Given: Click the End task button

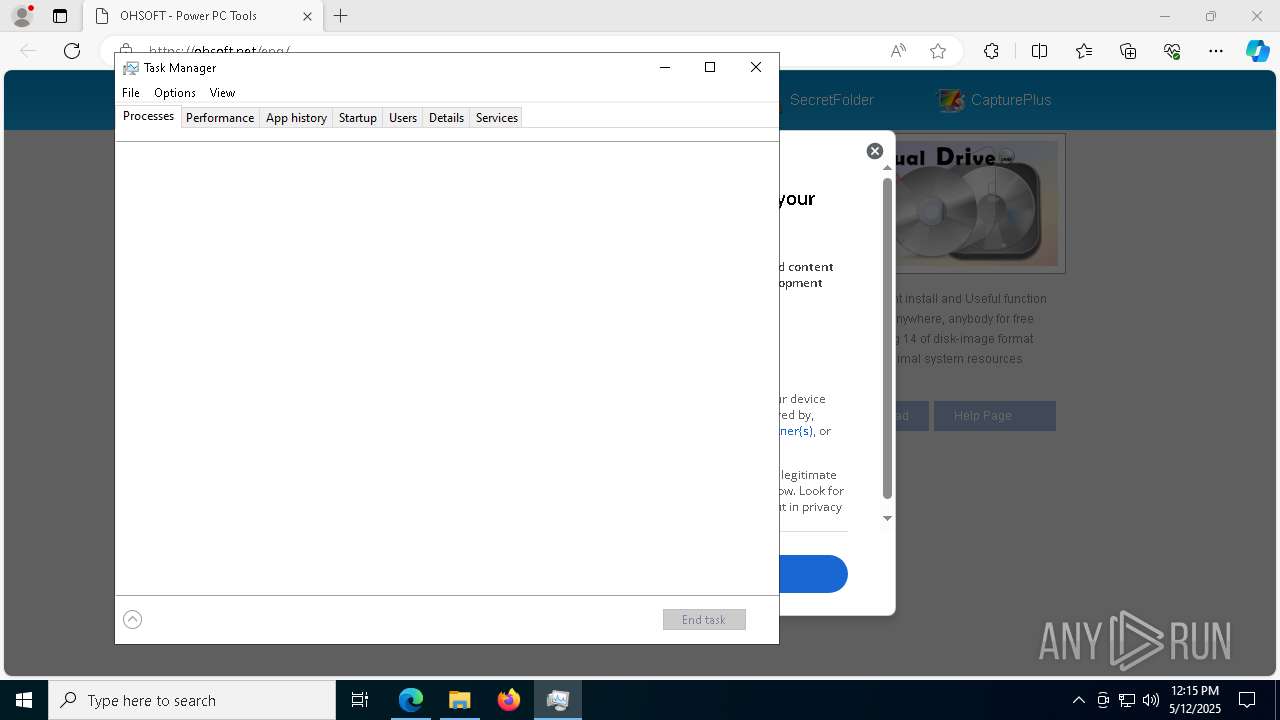Looking at the screenshot, I should tap(704, 620).
